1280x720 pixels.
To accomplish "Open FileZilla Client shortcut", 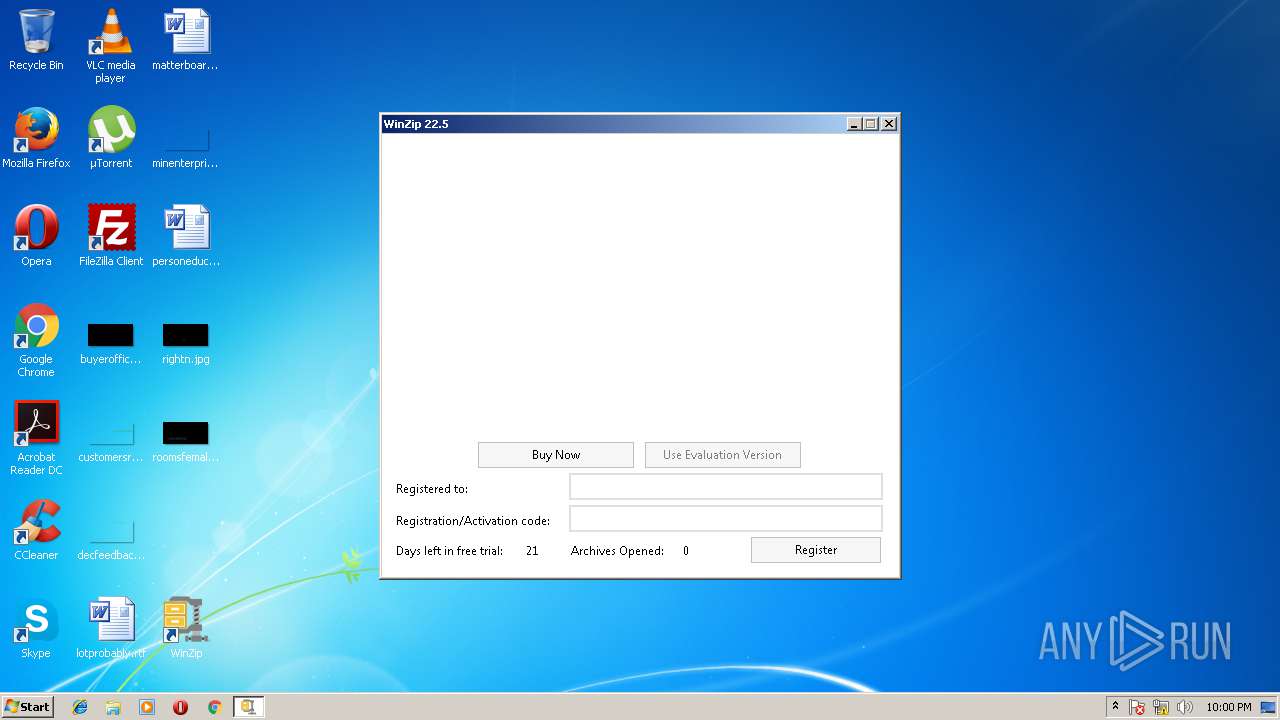I will coord(110,236).
